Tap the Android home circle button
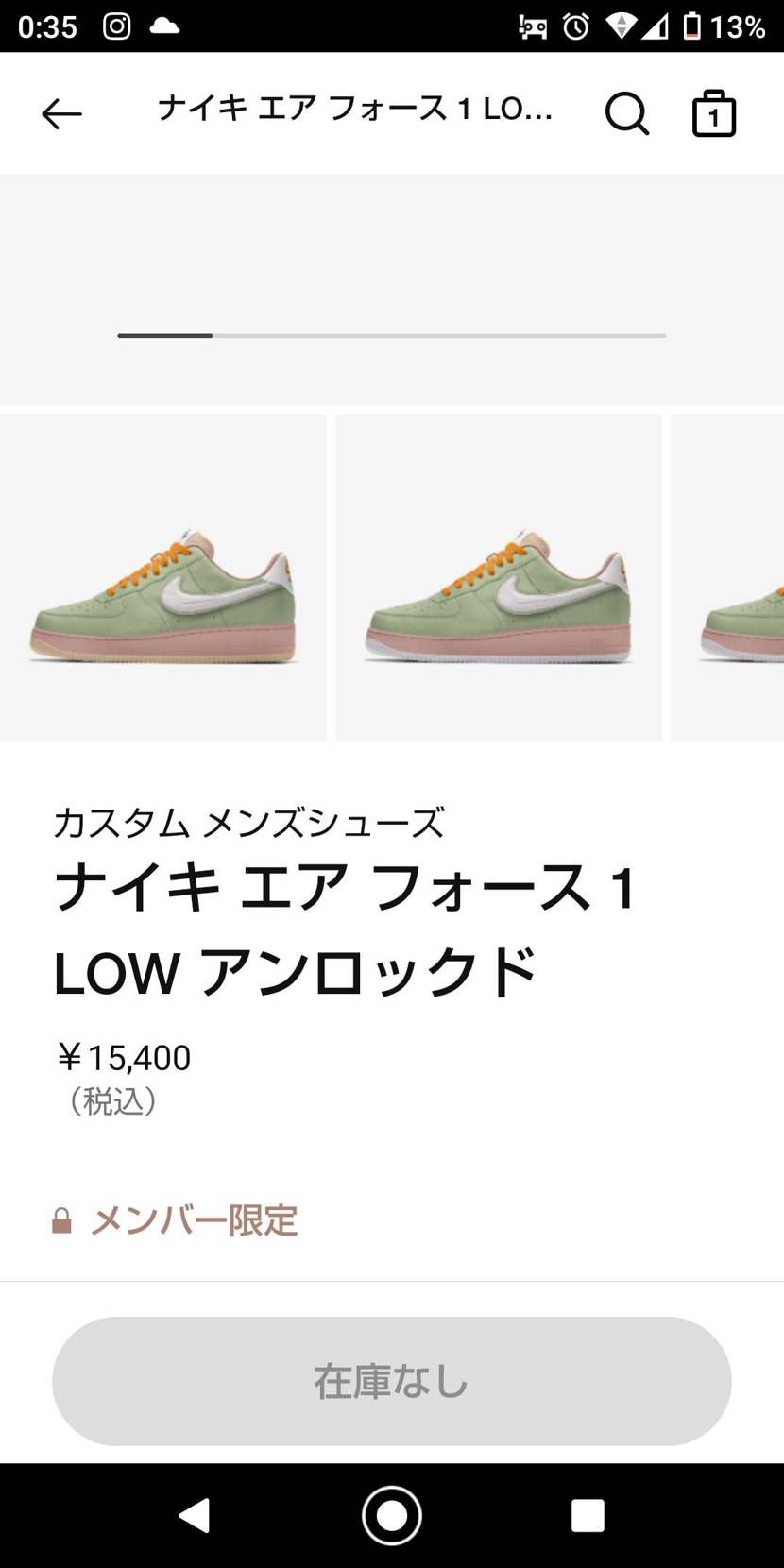The width and height of the screenshot is (784, 1568). pos(392,1515)
